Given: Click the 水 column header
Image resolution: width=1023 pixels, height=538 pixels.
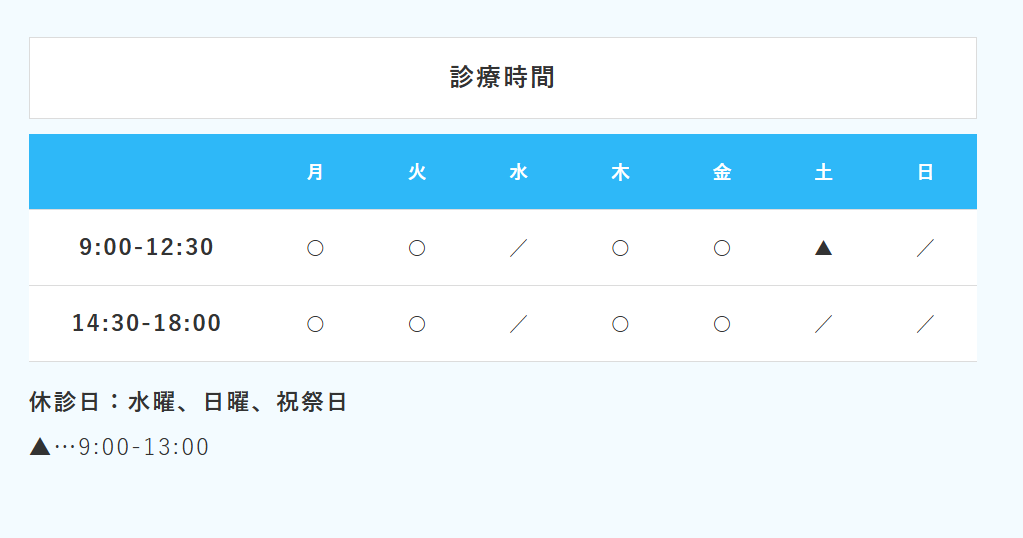Looking at the screenshot, I should click(x=518, y=172).
